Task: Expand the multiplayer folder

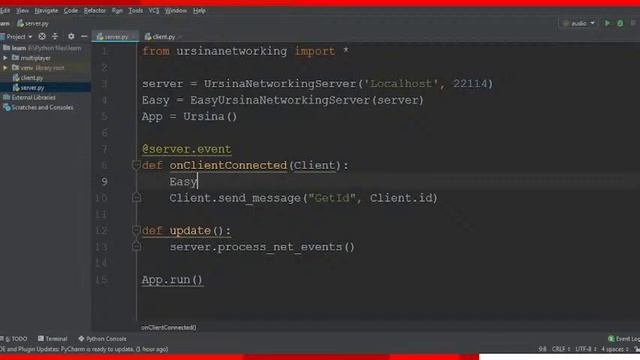Action: click(5, 58)
